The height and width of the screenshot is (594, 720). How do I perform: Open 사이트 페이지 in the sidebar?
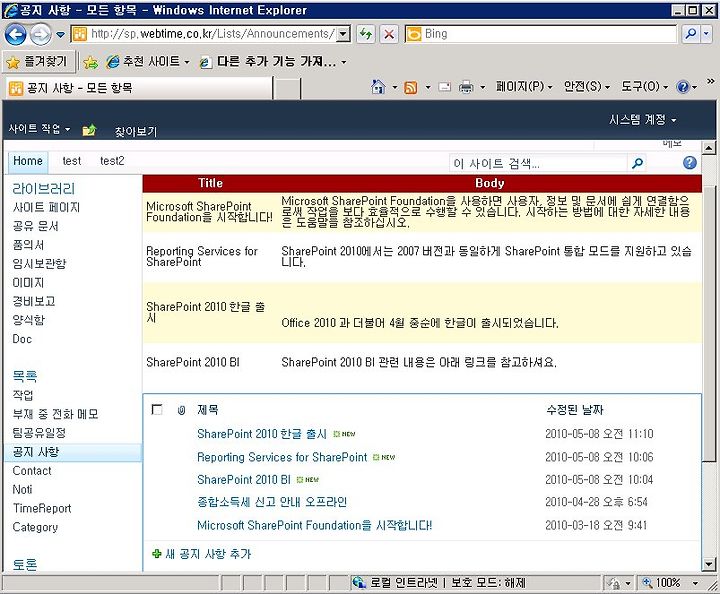(x=46, y=207)
